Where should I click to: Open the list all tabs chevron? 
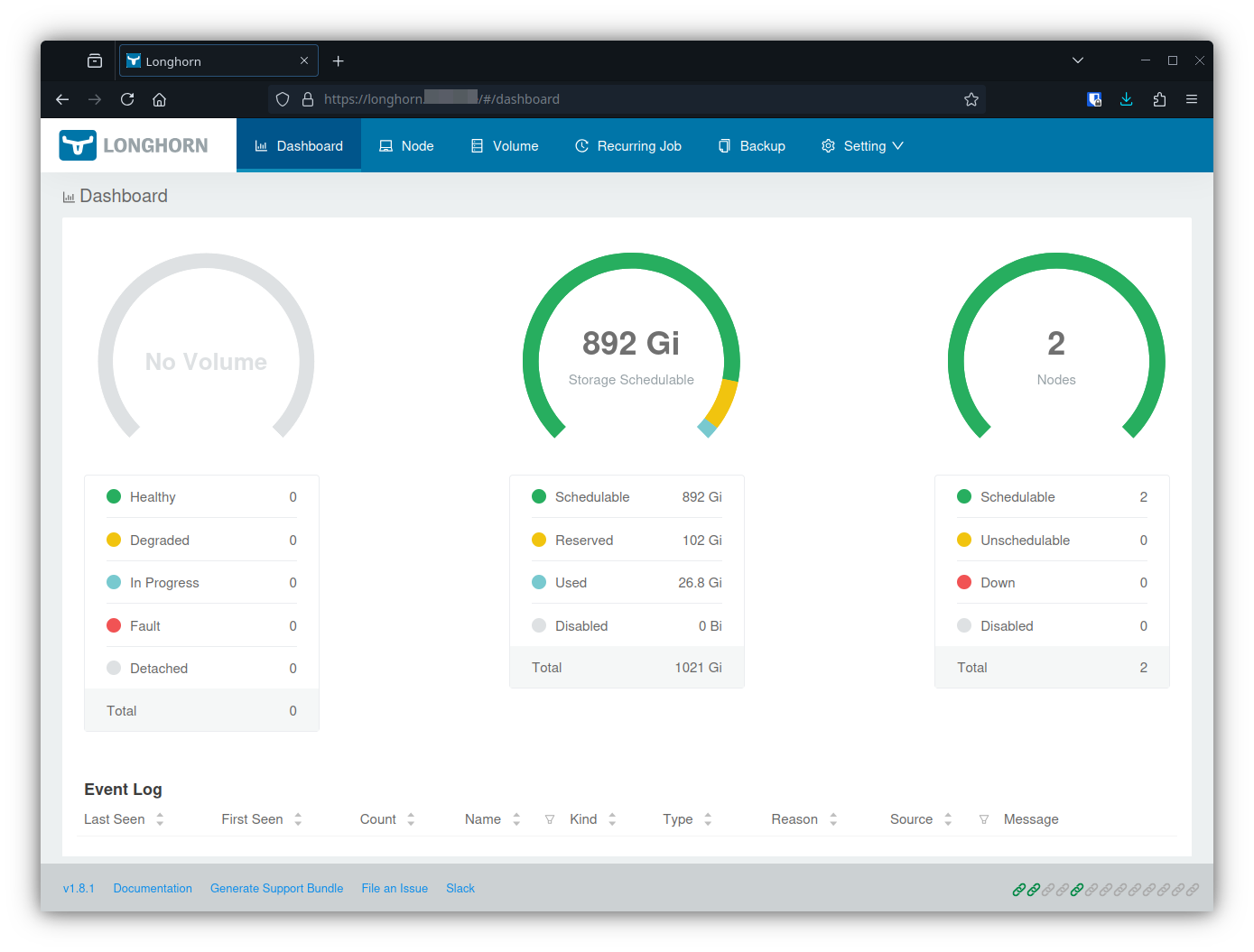[x=1078, y=60]
